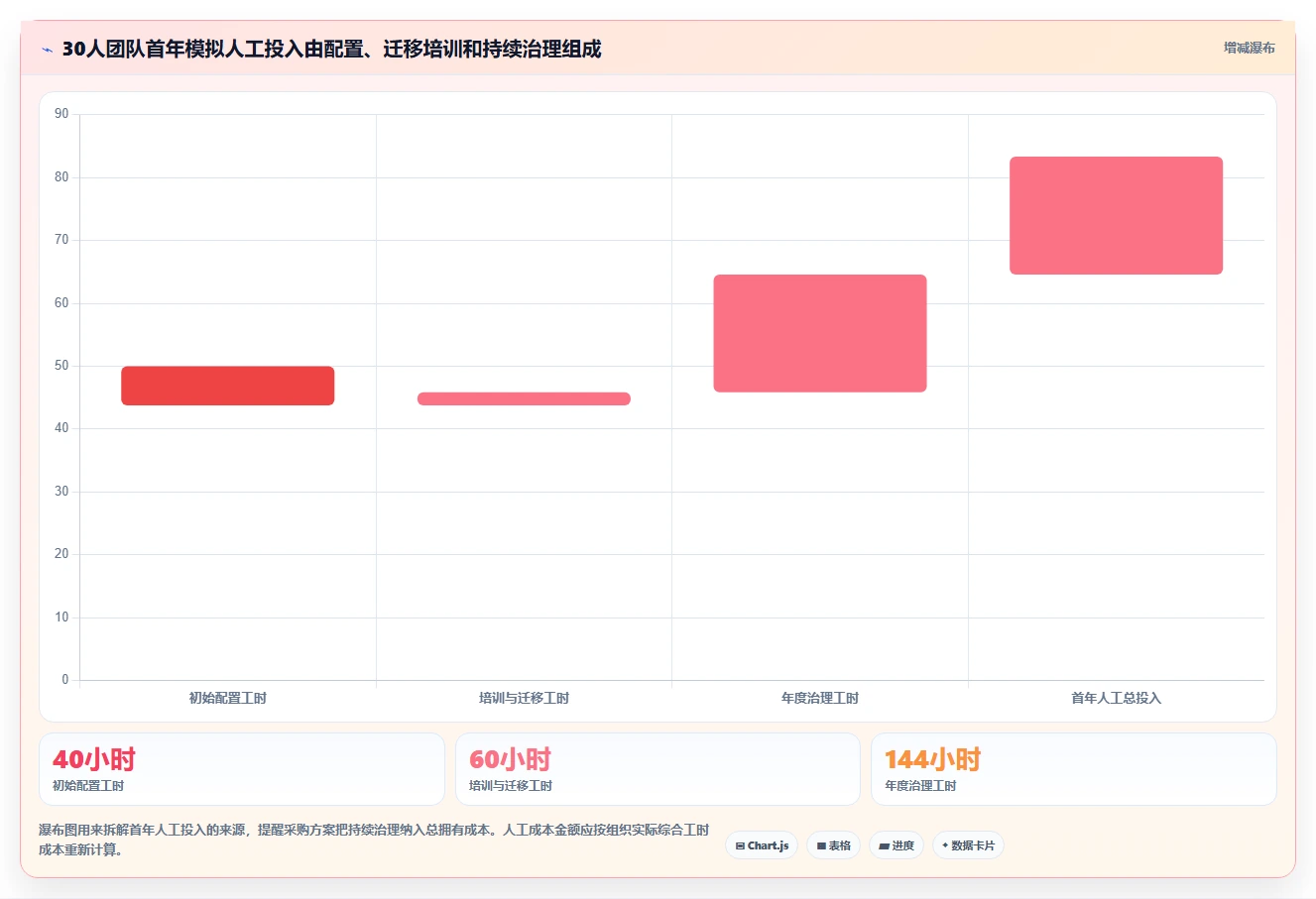This screenshot has height=899, width=1316.
Task: Click the 初始配置工时 red bar in chart
Action: [227, 386]
